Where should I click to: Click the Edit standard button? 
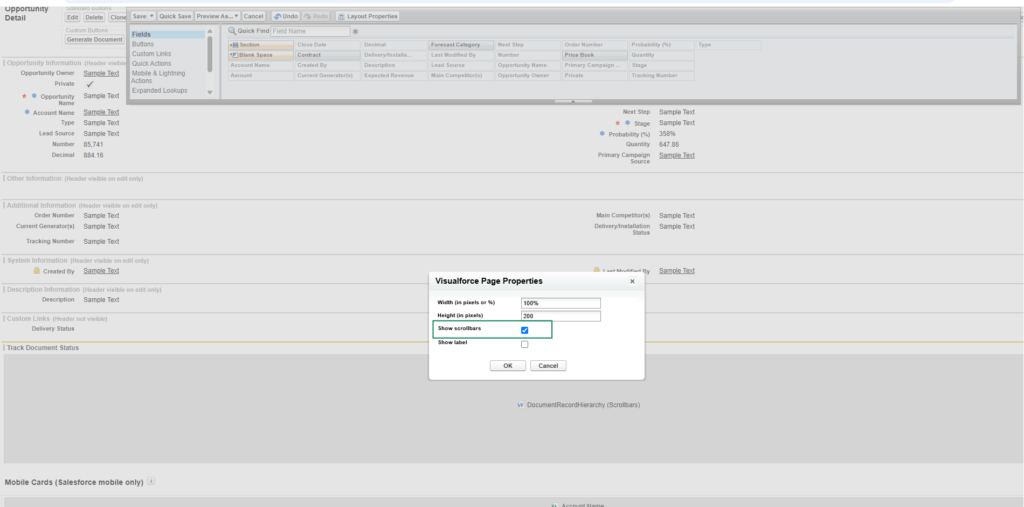[x=72, y=18]
